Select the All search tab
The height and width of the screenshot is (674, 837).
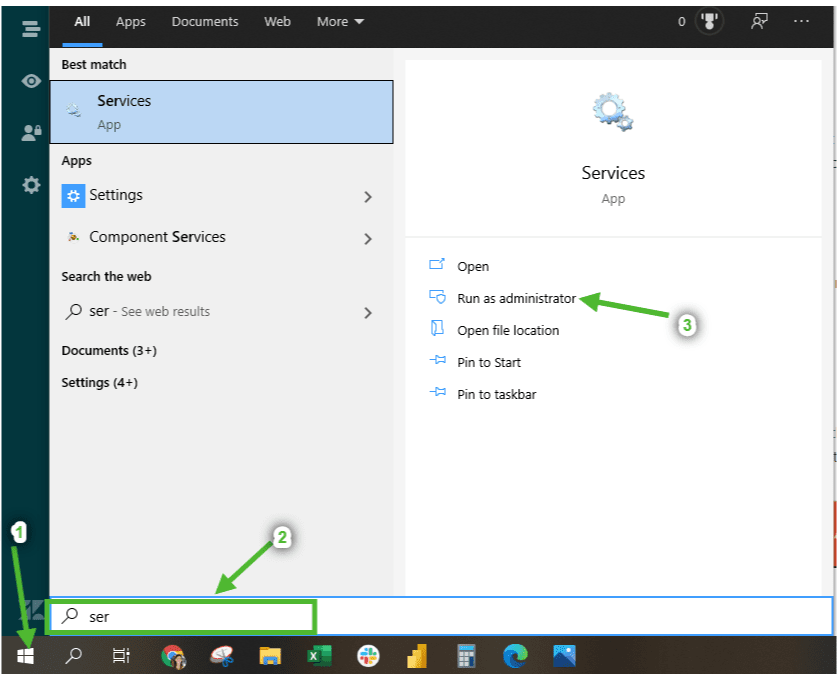(82, 22)
